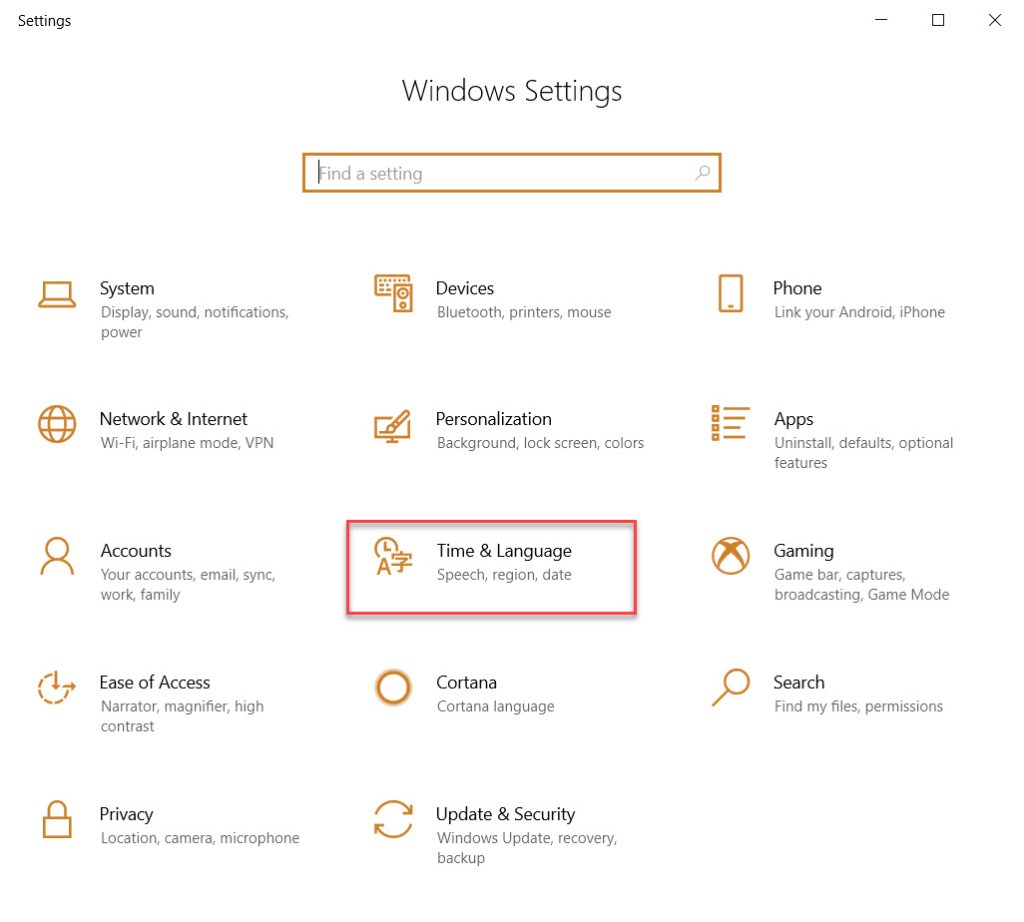Click the Accounts person icon
1024x922 pixels.
57,556
